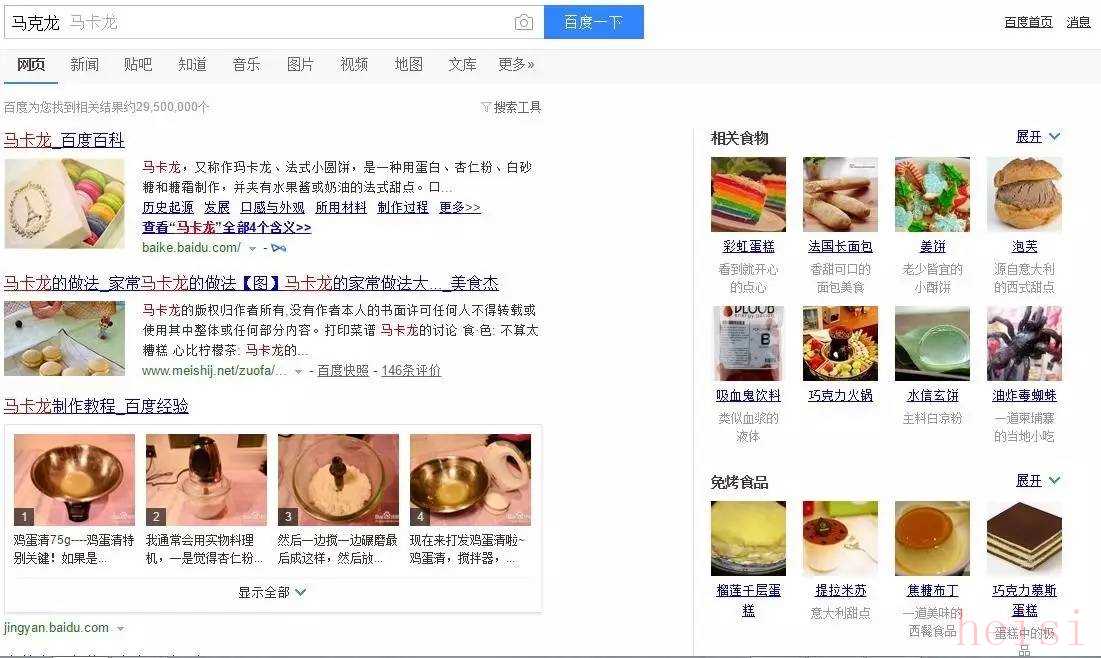Switch to the 视频 tab

click(354, 65)
